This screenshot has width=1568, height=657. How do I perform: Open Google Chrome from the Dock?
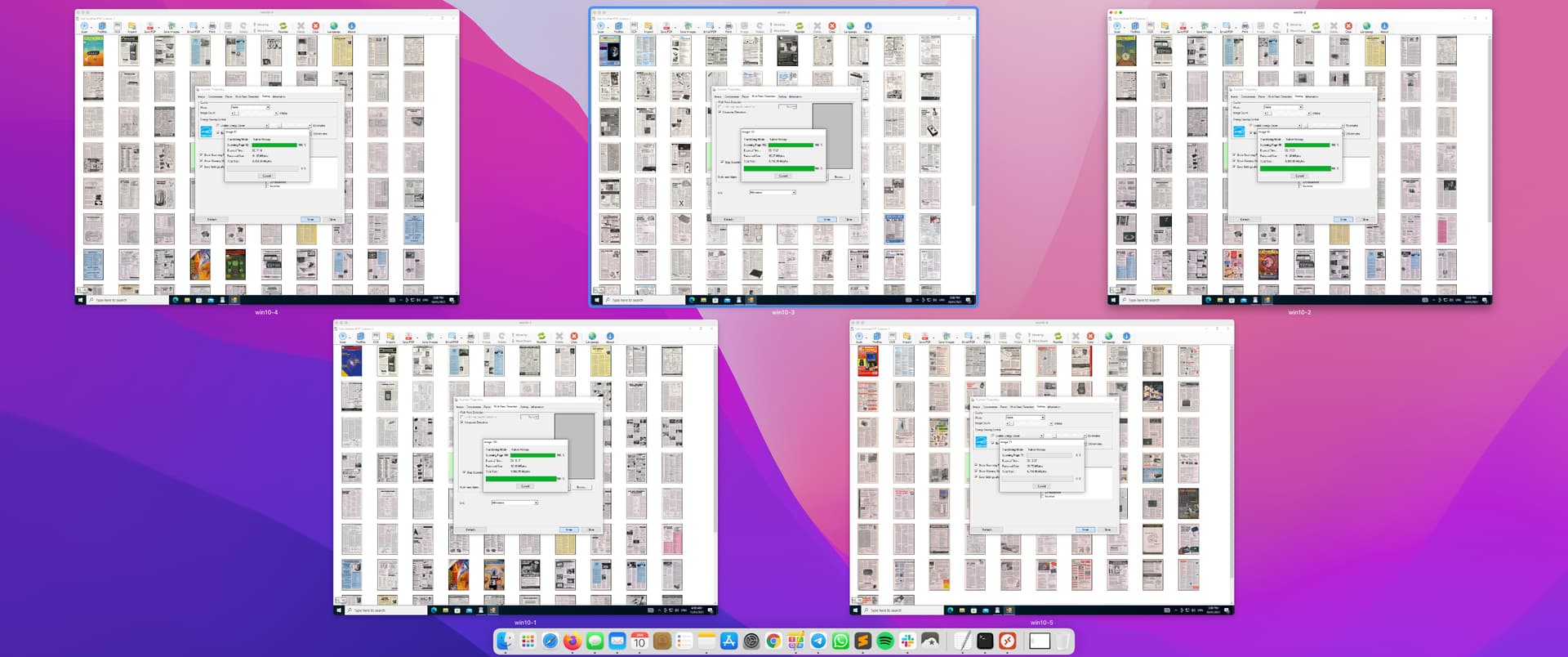(x=773, y=641)
